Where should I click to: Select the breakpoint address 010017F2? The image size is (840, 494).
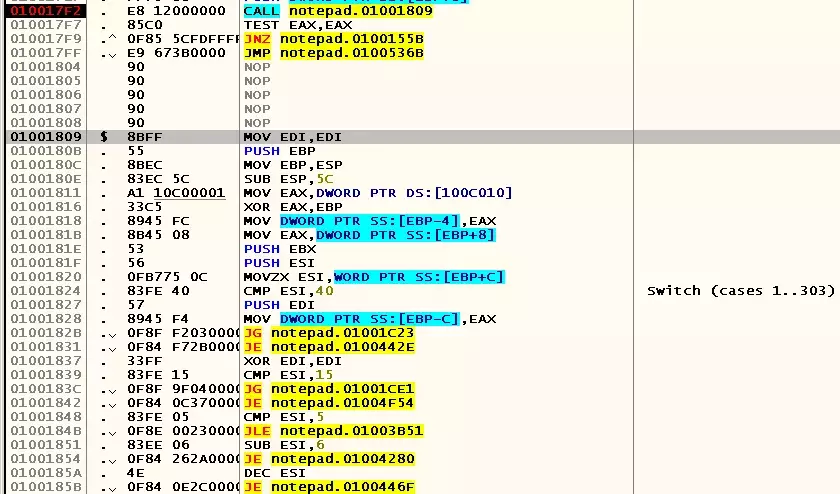point(46,11)
